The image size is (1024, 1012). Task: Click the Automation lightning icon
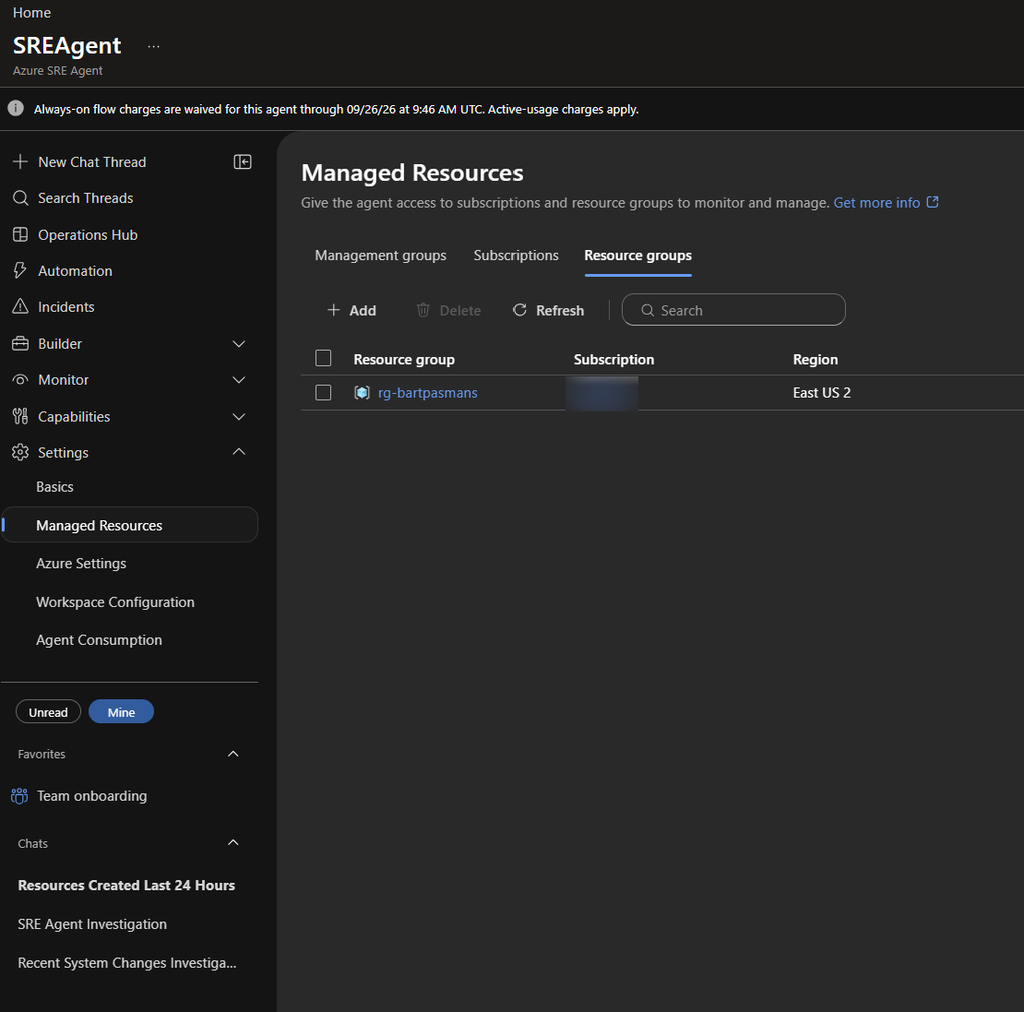[20, 270]
